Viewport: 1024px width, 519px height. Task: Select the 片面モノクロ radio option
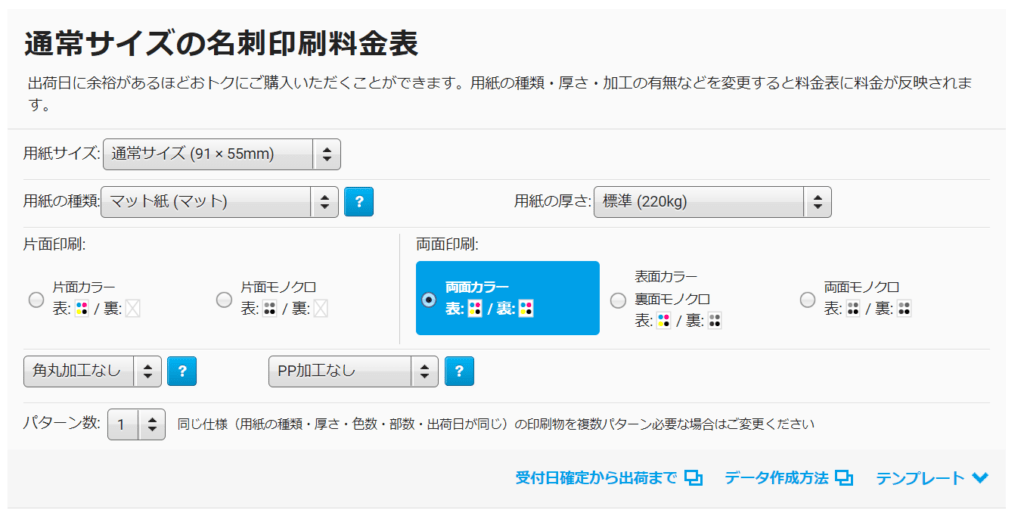224,300
